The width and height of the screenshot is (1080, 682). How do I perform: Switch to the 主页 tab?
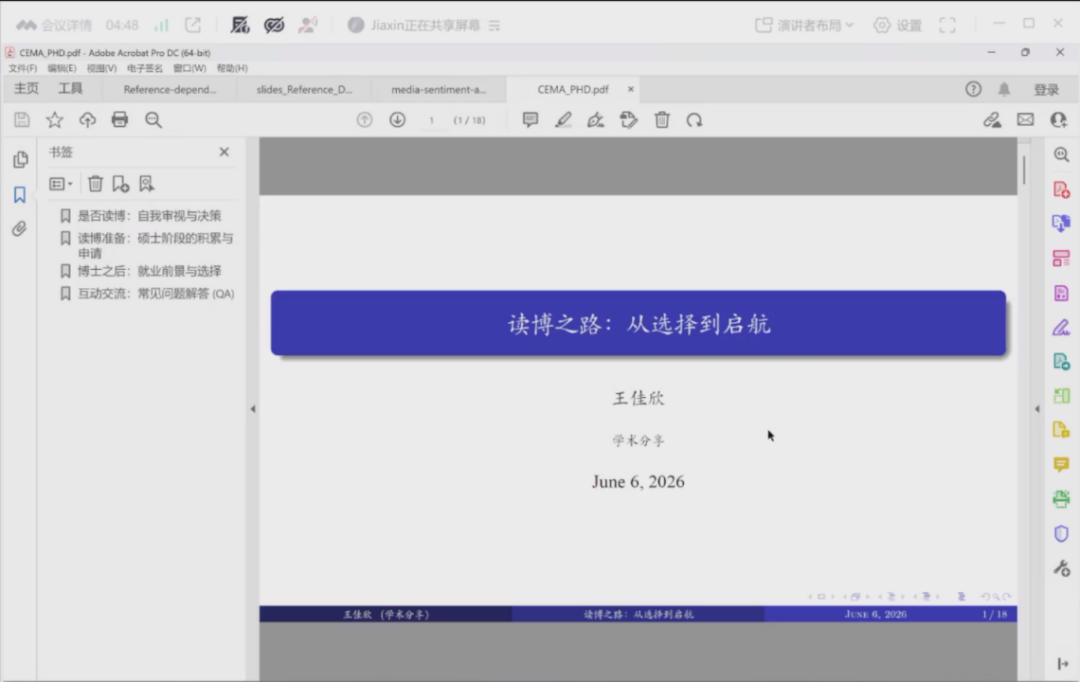pos(26,89)
